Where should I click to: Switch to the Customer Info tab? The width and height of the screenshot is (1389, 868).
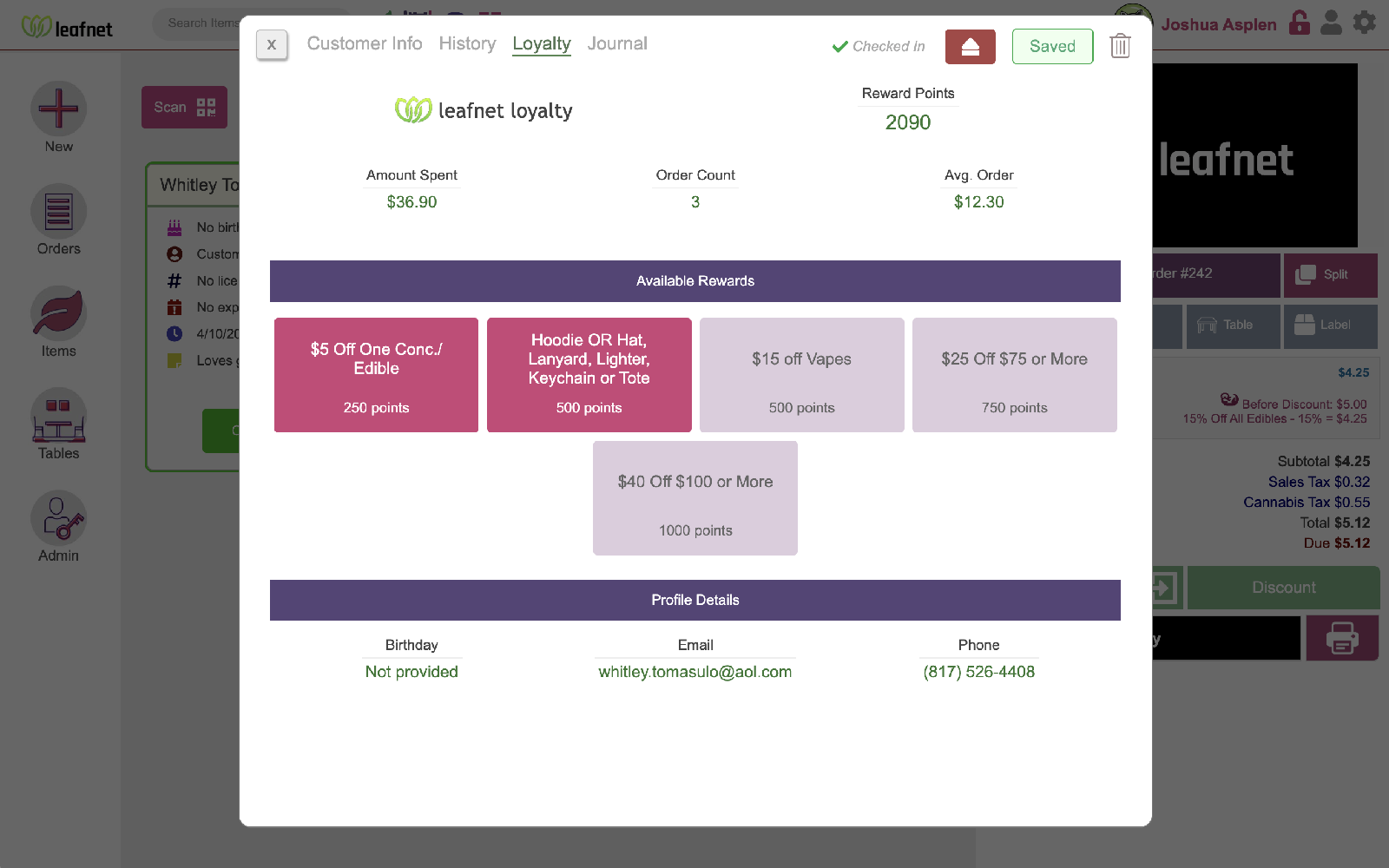(x=365, y=43)
